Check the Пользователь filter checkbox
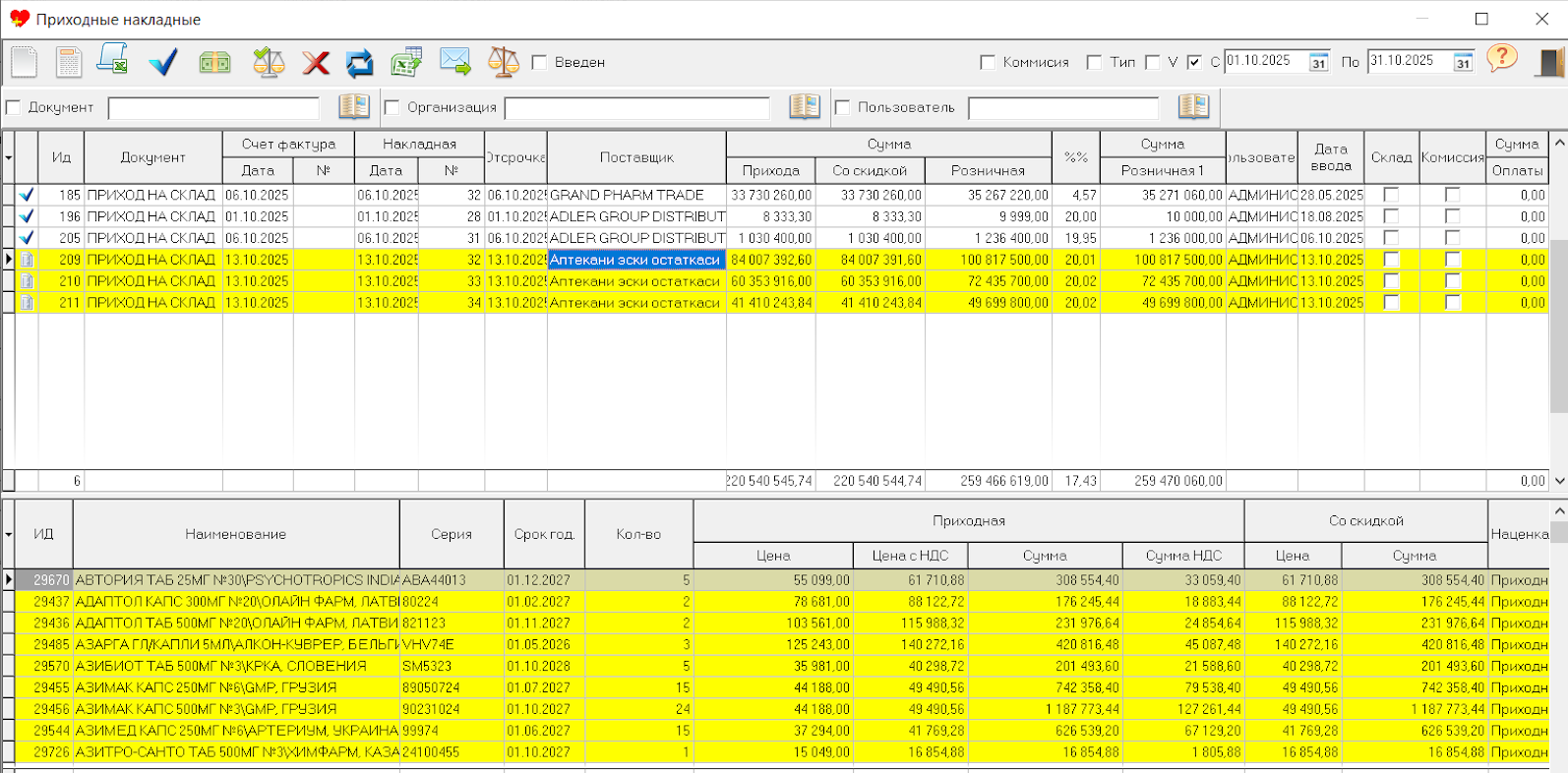Viewport: 1568px width, 773px height. tap(843, 108)
